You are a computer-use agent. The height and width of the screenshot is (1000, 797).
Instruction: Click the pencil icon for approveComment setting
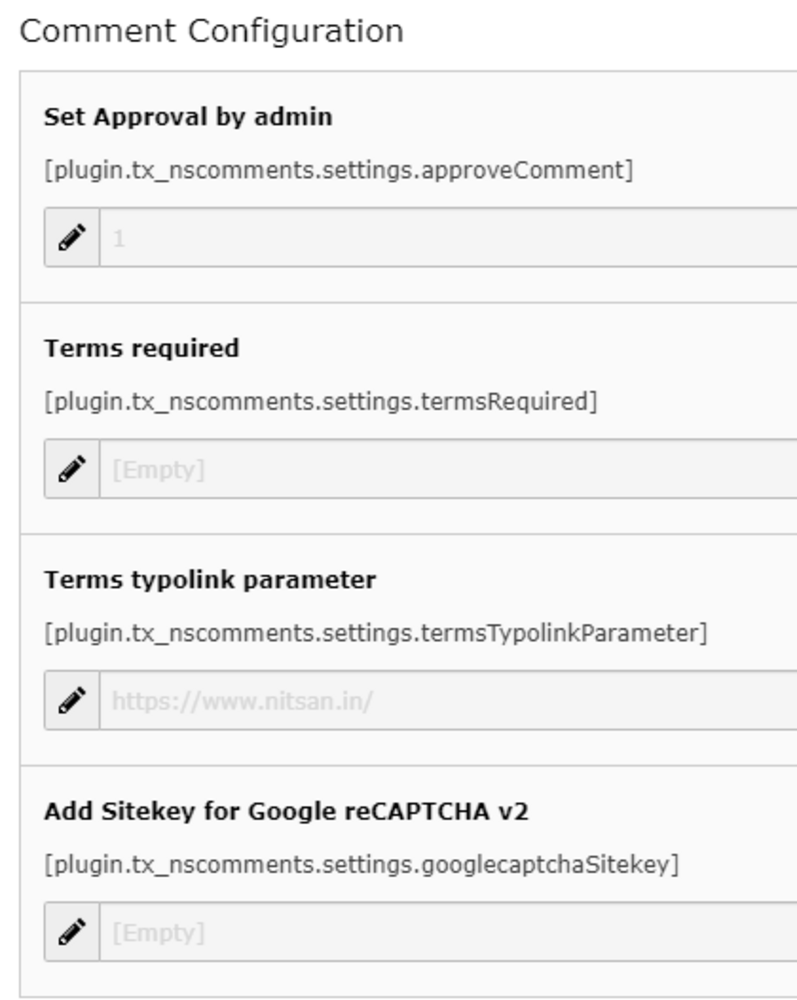(x=72, y=237)
